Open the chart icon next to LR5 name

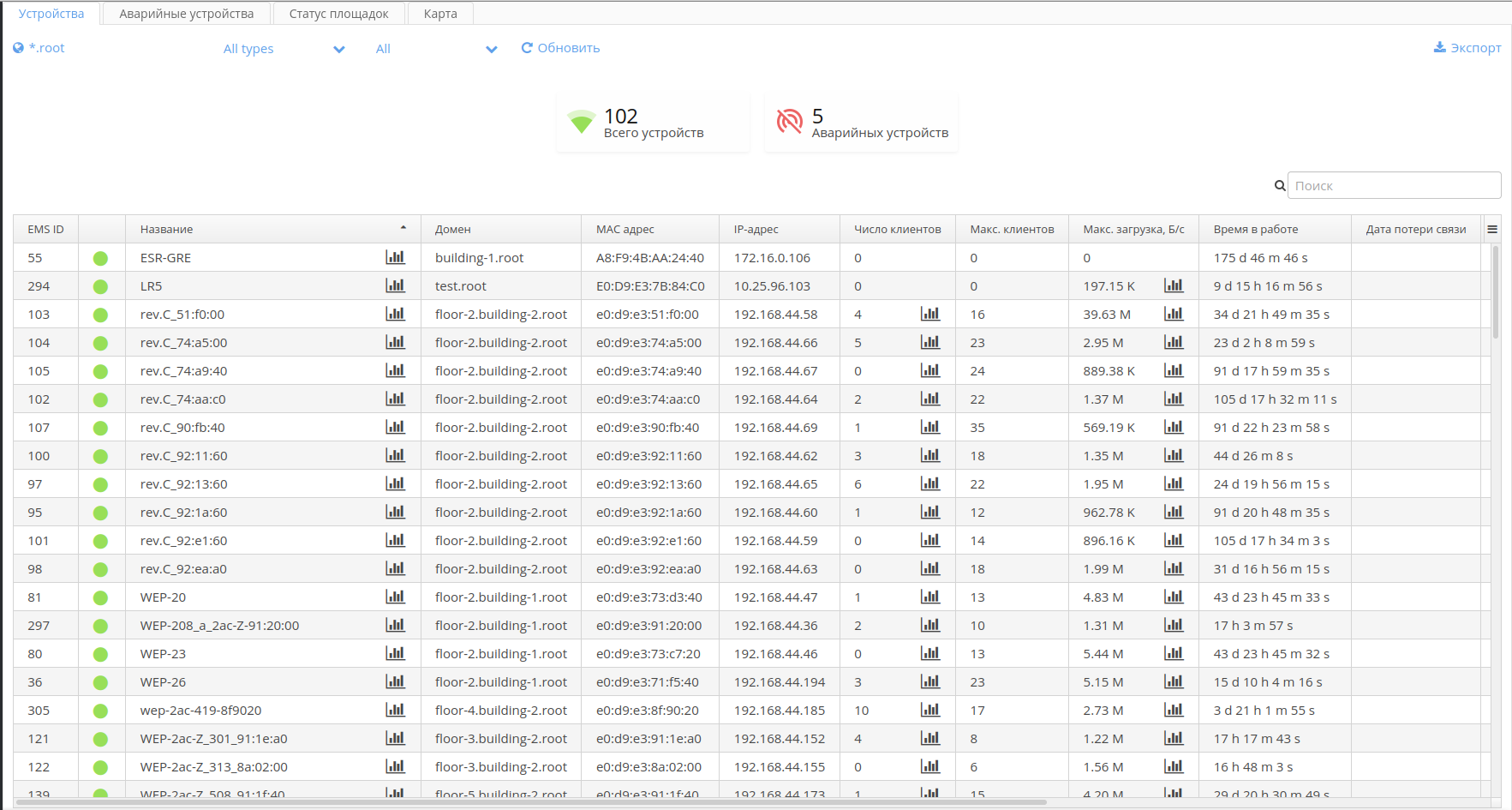pos(395,285)
